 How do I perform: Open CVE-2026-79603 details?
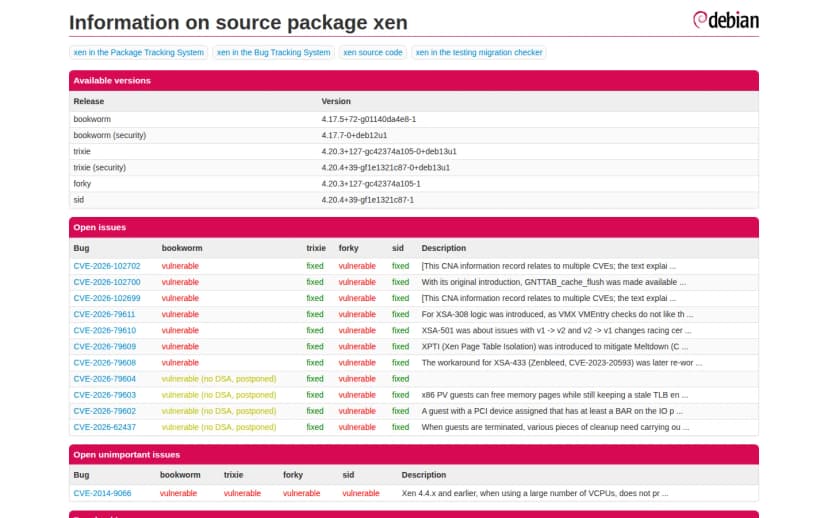(x=105, y=395)
